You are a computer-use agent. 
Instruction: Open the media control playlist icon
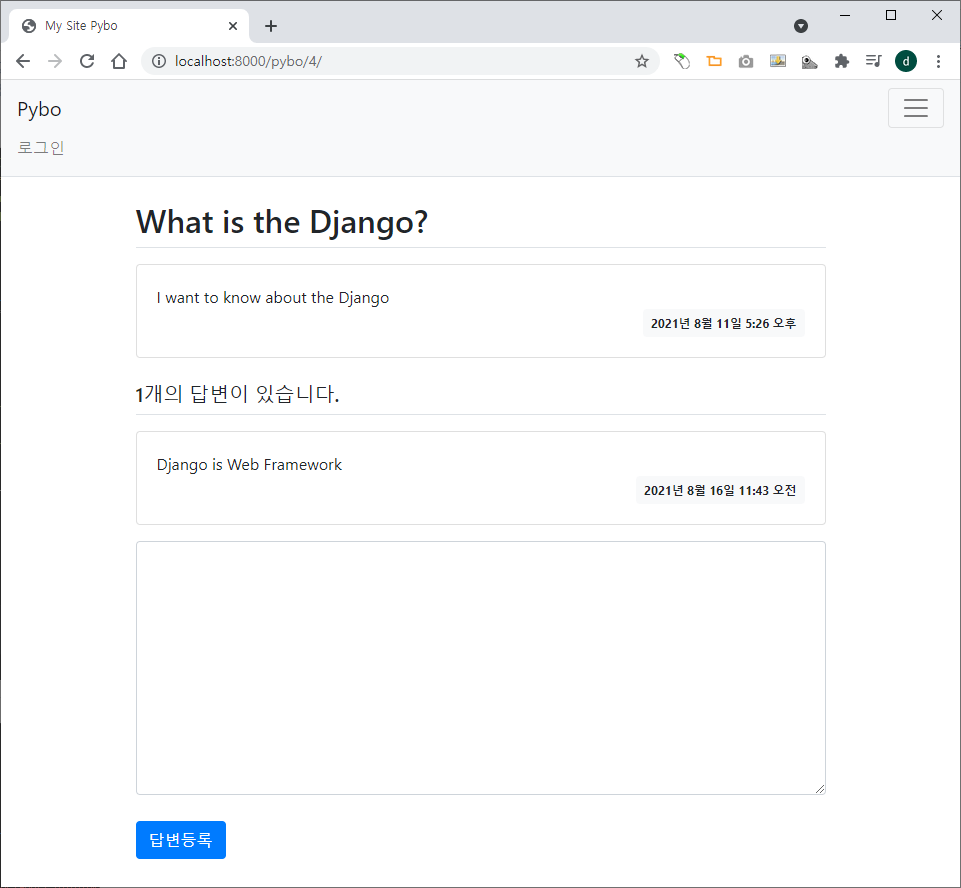point(873,61)
